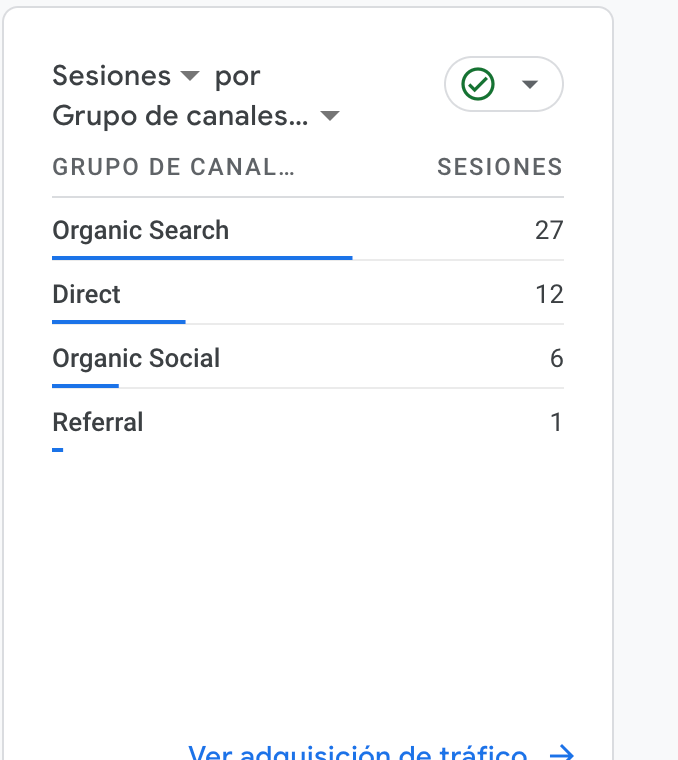Click the blue bar under Direct

tap(118, 322)
